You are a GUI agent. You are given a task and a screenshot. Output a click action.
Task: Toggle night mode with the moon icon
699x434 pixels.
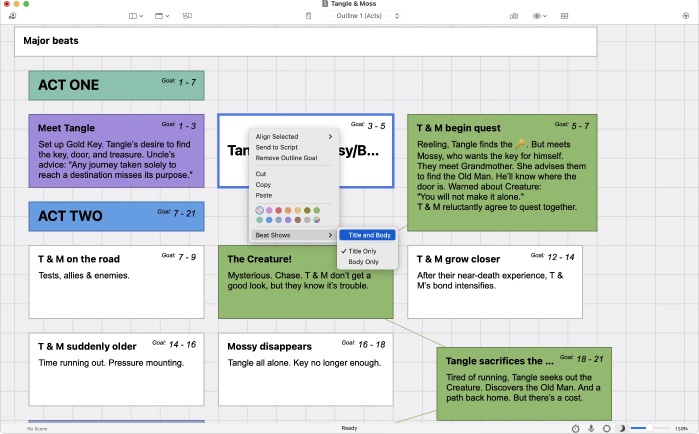(x=622, y=428)
